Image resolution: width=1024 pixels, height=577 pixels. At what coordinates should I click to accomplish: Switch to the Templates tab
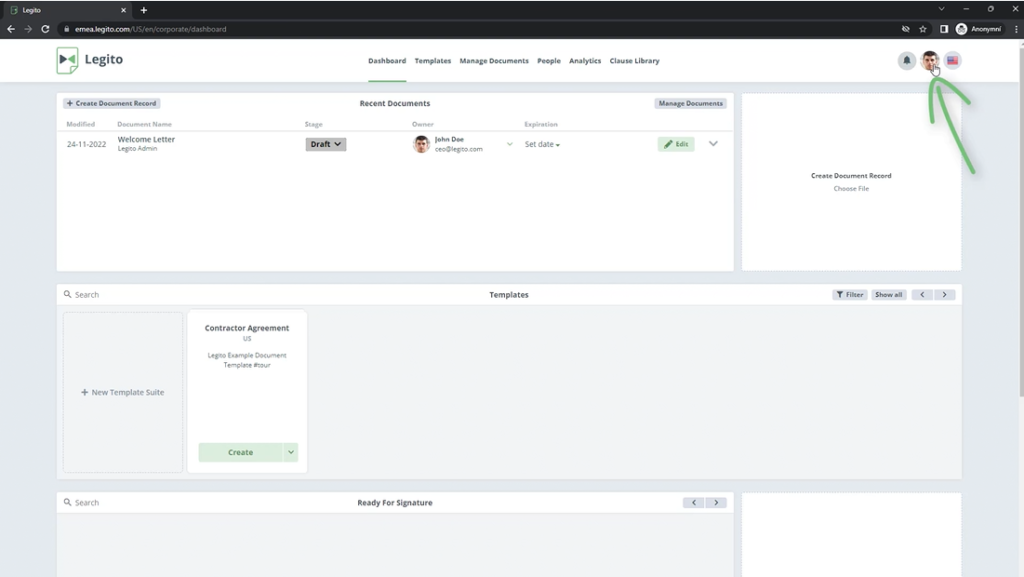pos(433,61)
